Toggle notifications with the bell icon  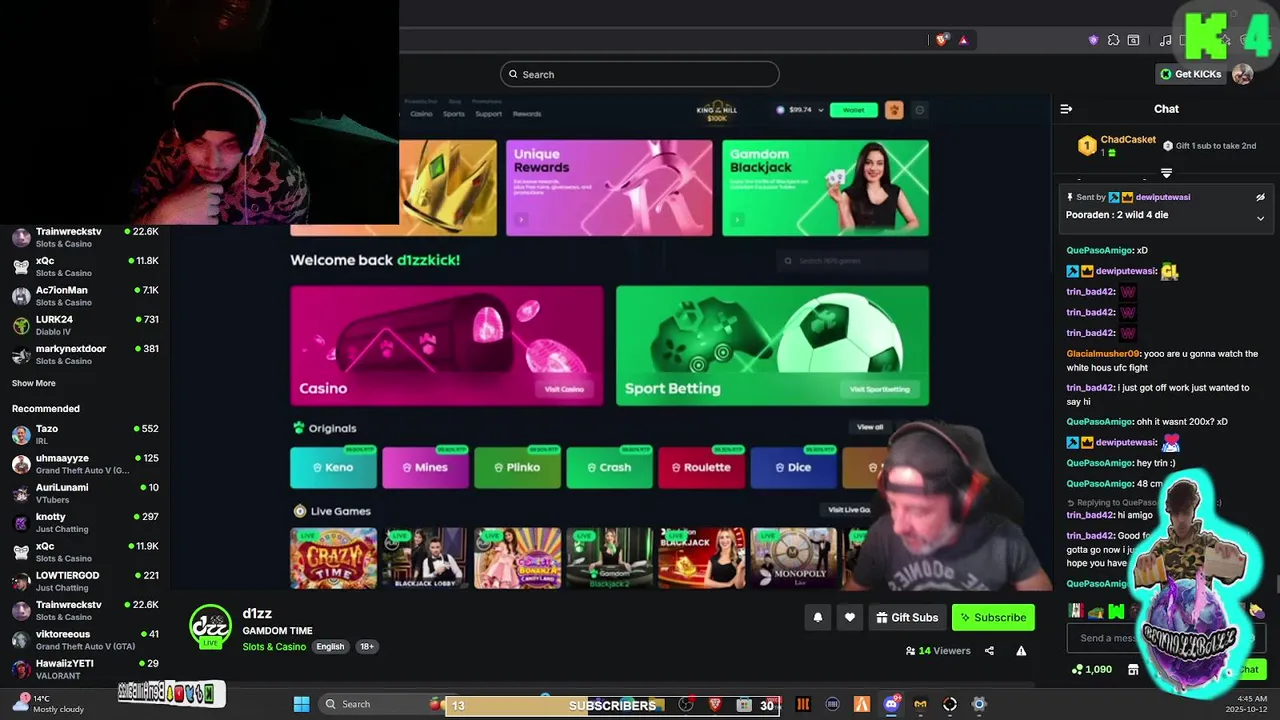[x=818, y=618]
